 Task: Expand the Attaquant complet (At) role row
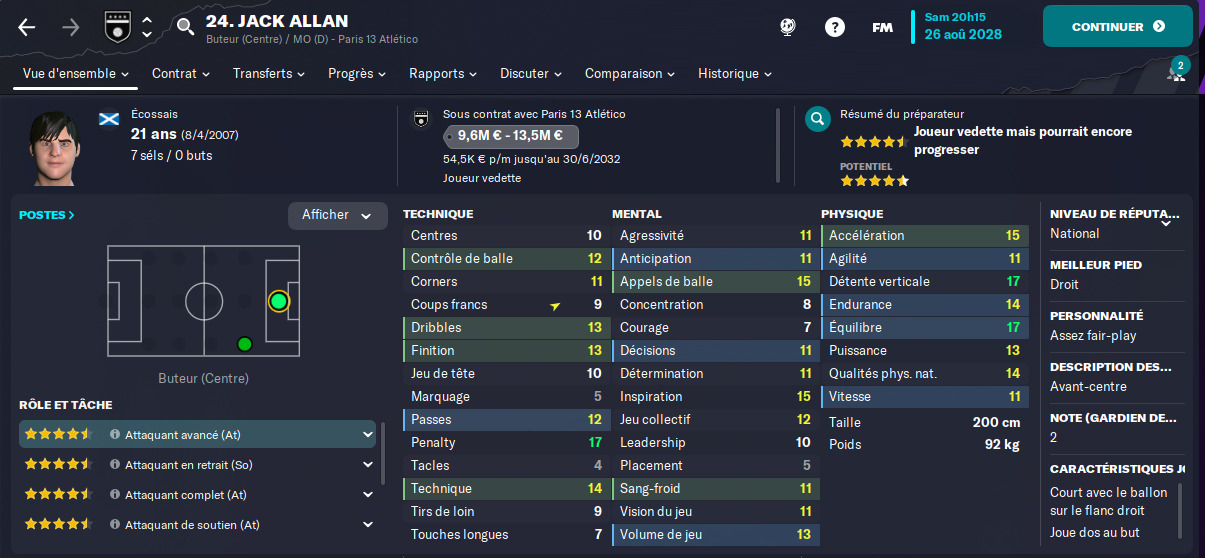368,495
